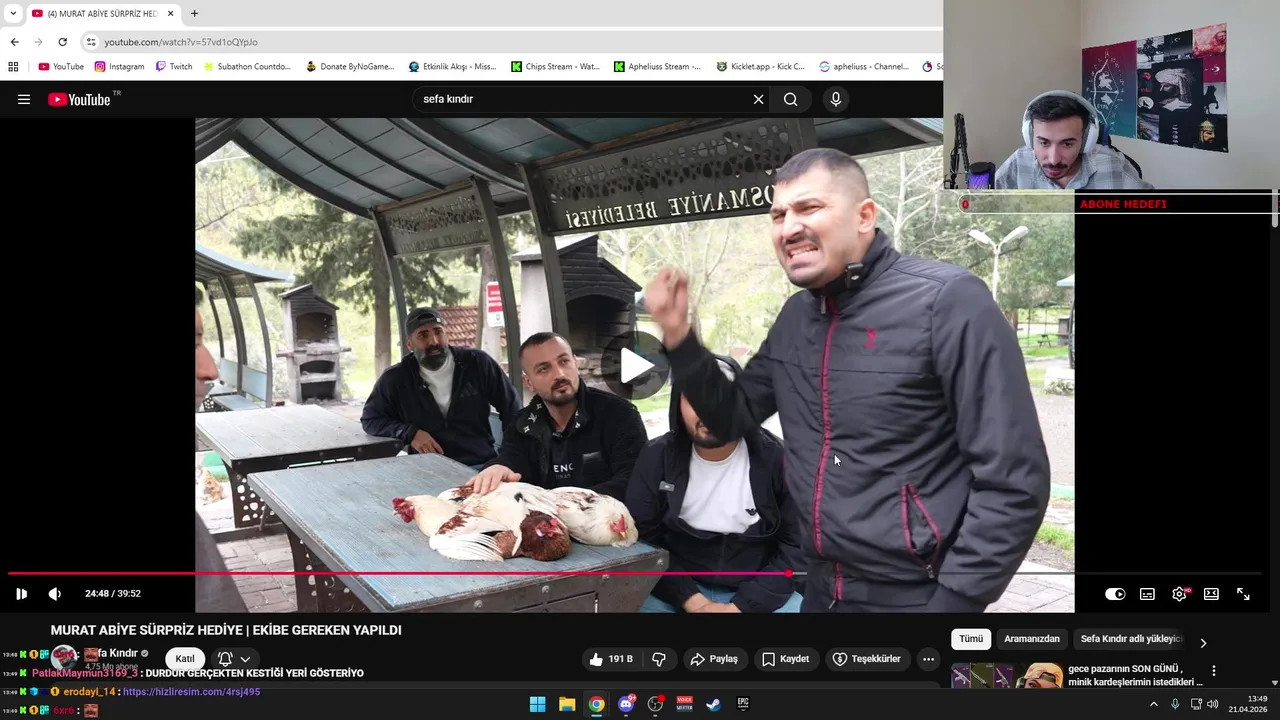
Task: Open the browser apps grid icon
Action: click(x=13, y=67)
